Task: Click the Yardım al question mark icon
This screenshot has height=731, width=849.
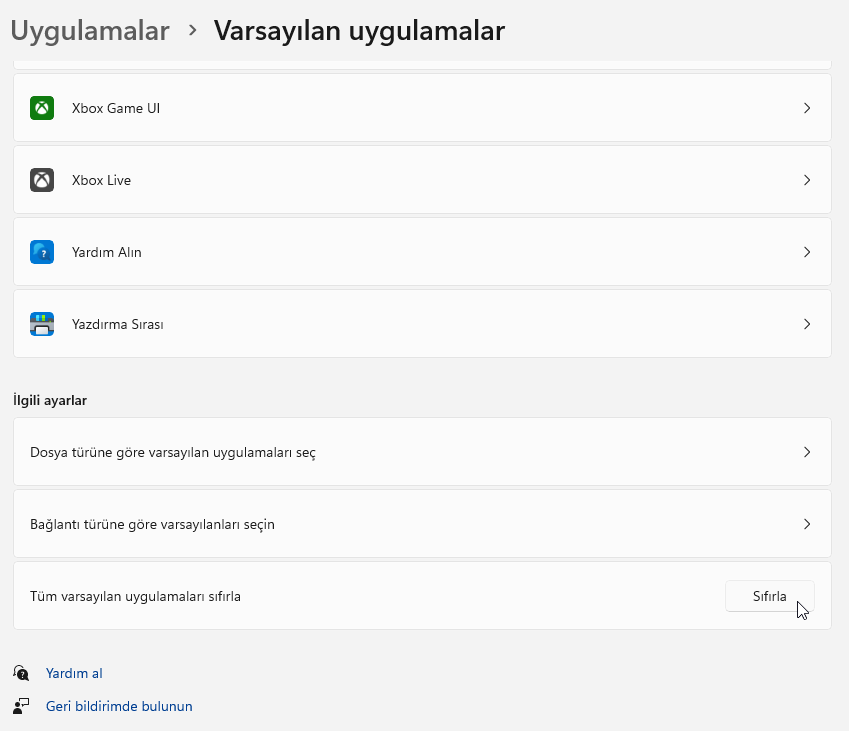Action: coord(22,672)
